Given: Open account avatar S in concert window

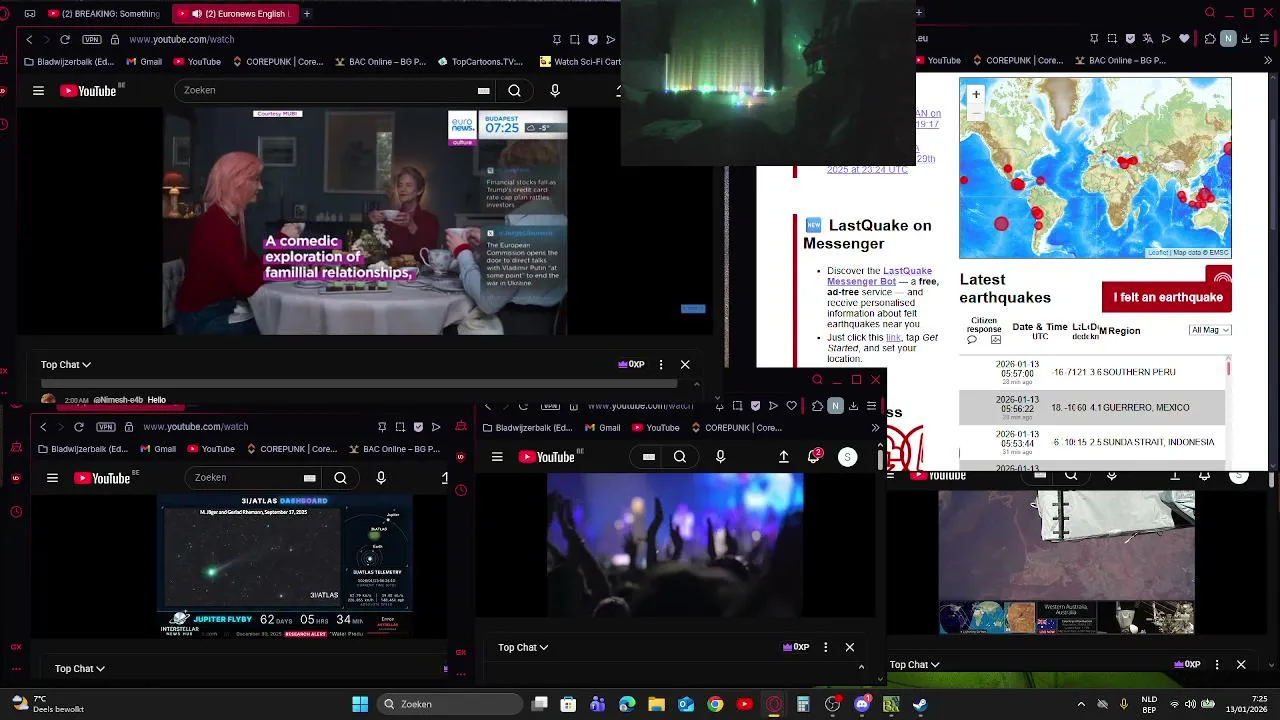Looking at the screenshot, I should point(847,457).
